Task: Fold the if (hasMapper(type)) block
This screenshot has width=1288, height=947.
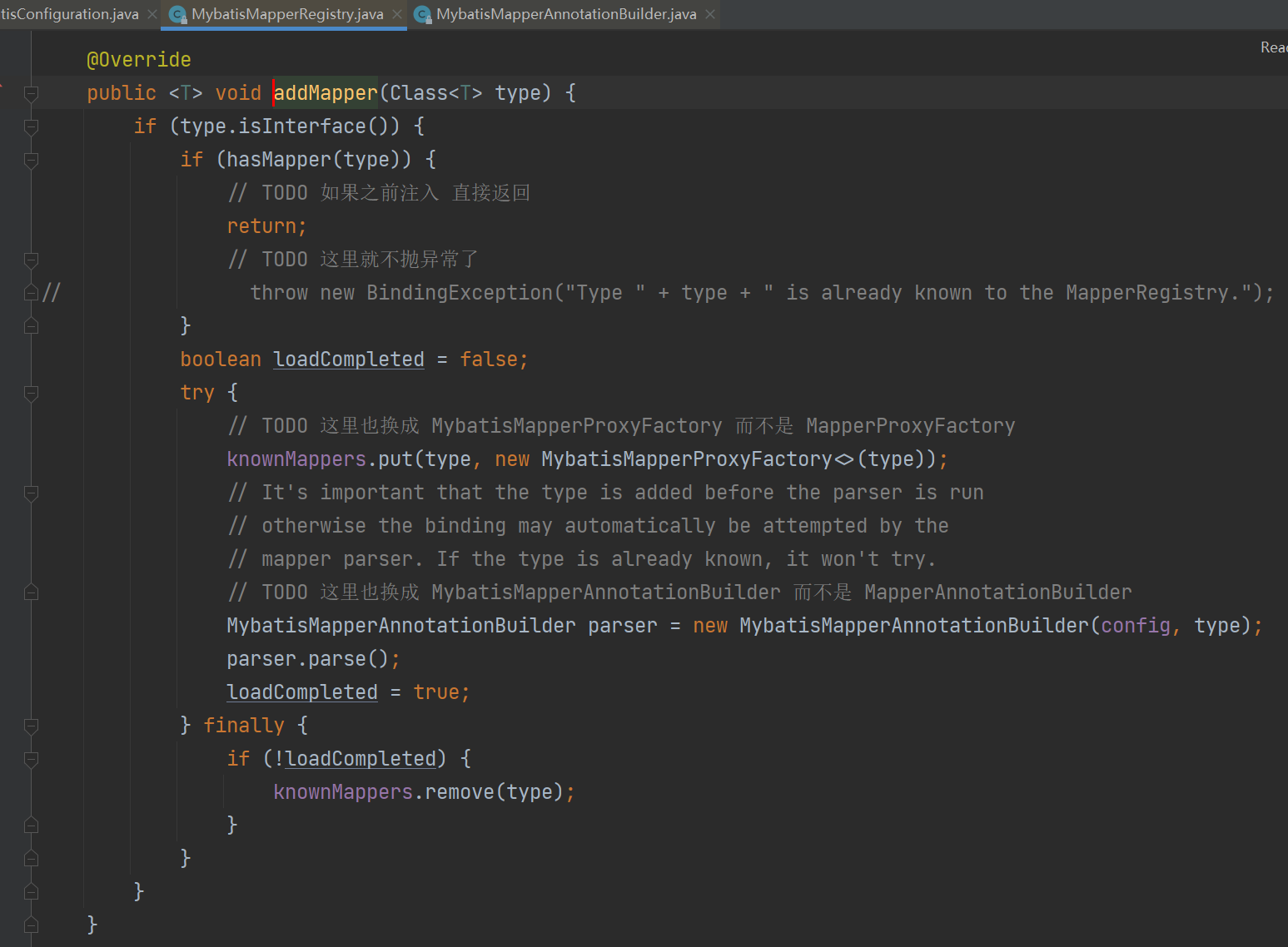Action: (x=32, y=160)
